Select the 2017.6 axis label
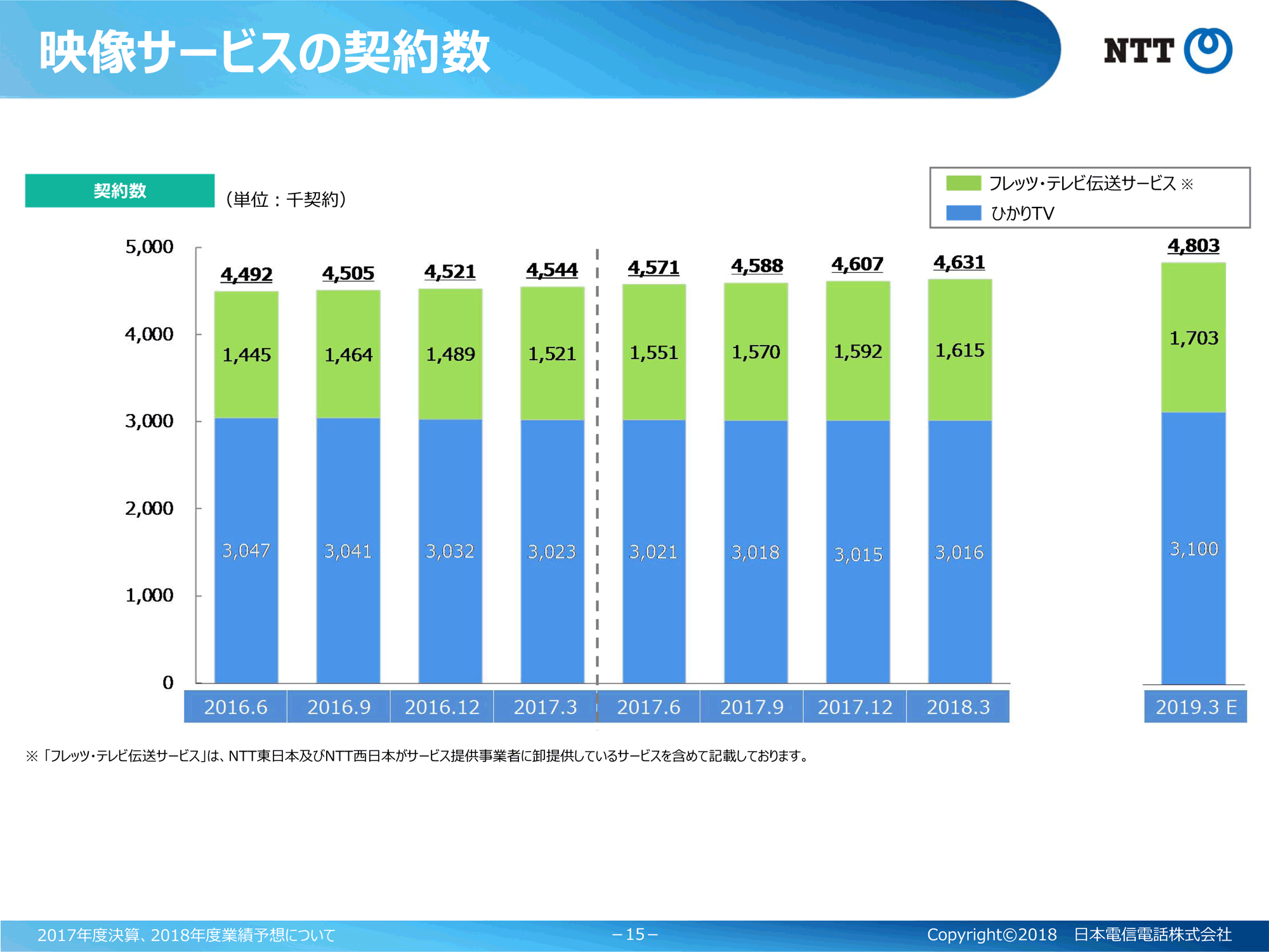Viewport: 1269px width, 952px height. click(648, 707)
